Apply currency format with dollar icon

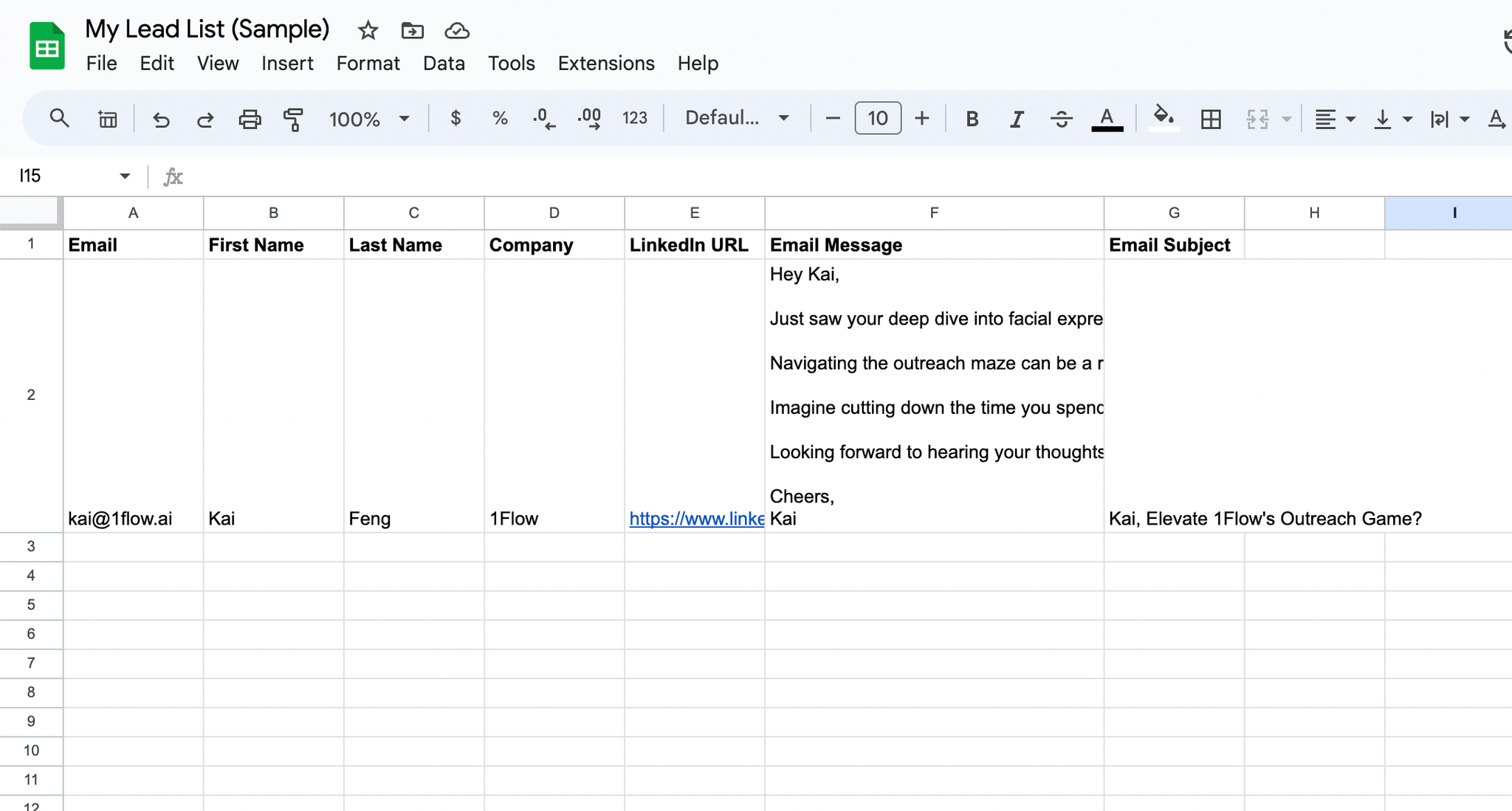(x=456, y=118)
